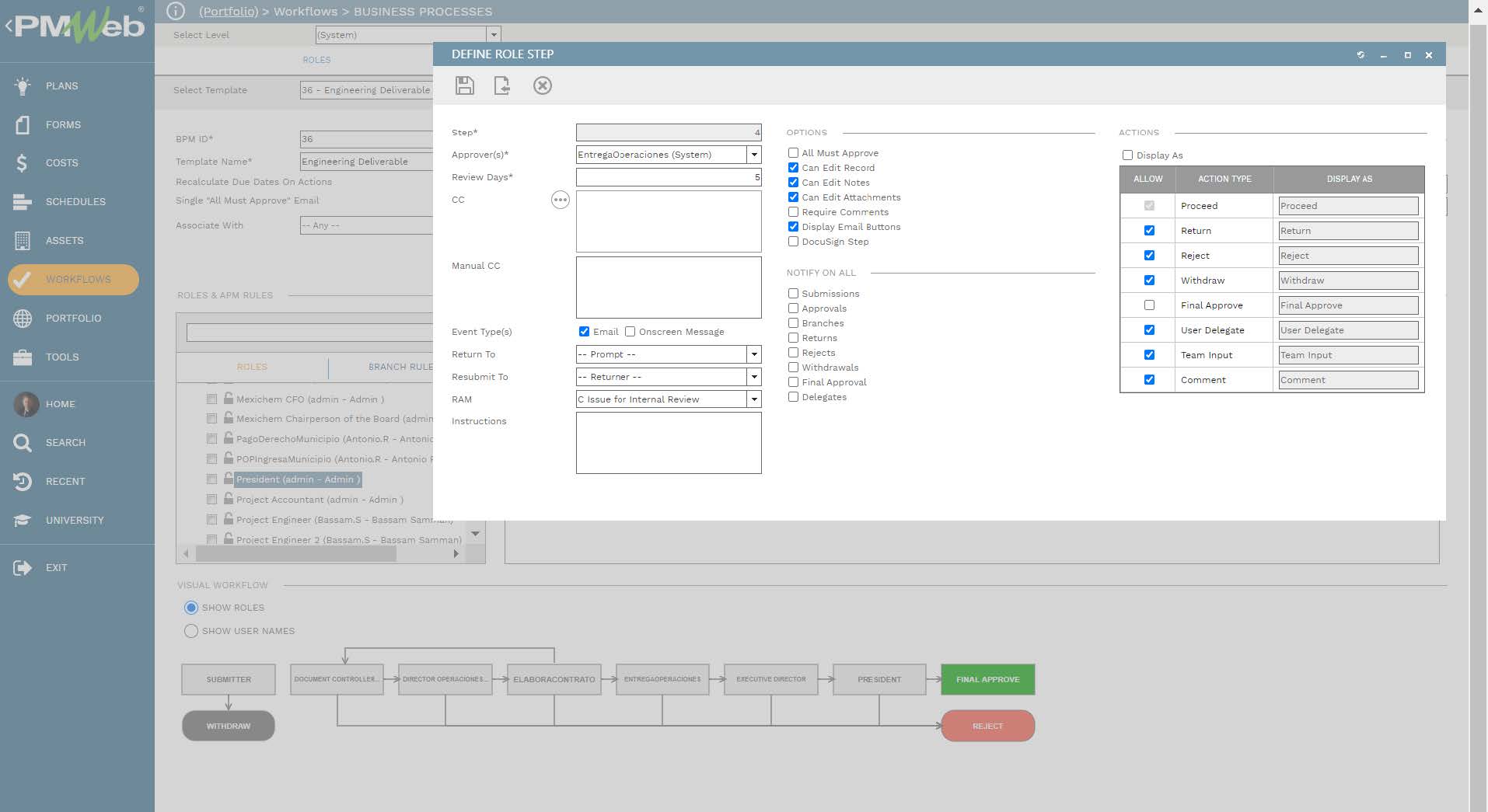
Task: Uncheck the Return action Allow checkbox
Action: 1149,230
